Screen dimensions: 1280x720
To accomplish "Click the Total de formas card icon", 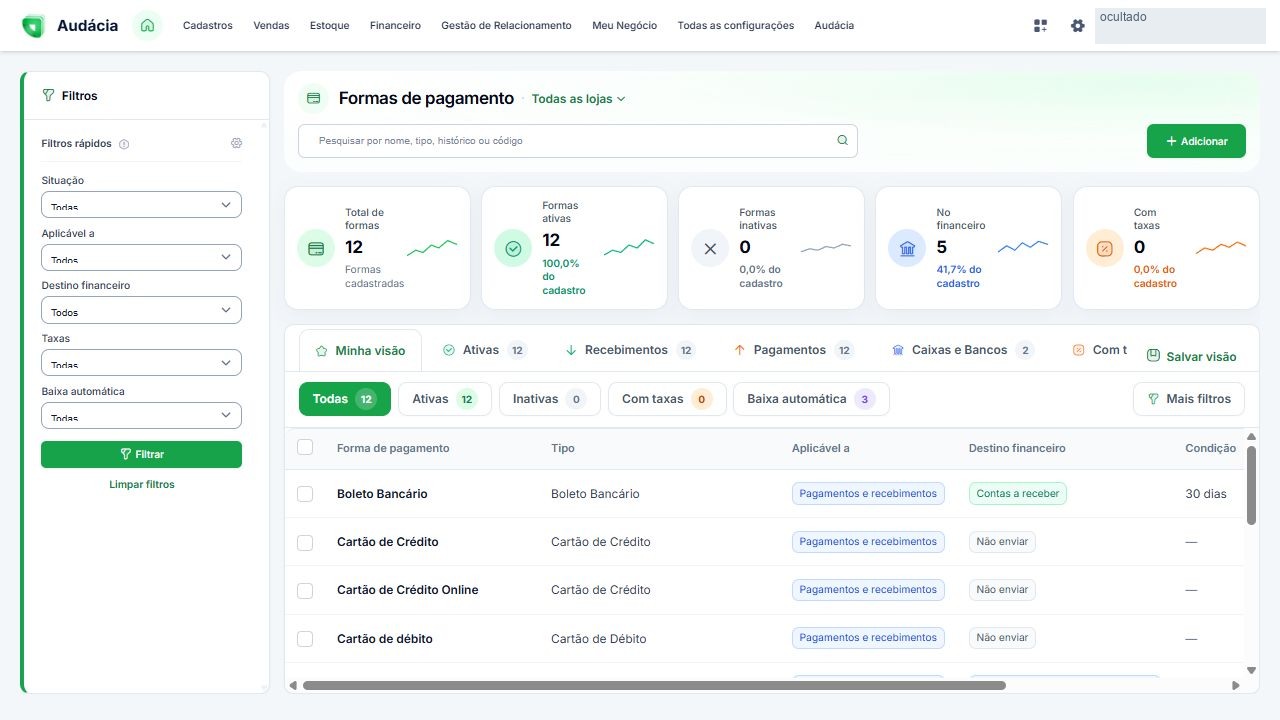I will (316, 248).
